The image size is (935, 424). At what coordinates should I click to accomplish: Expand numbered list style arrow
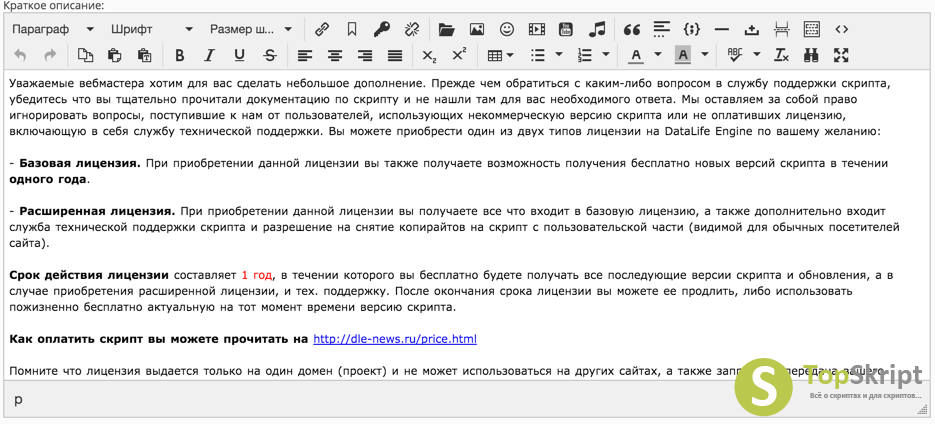pos(606,55)
